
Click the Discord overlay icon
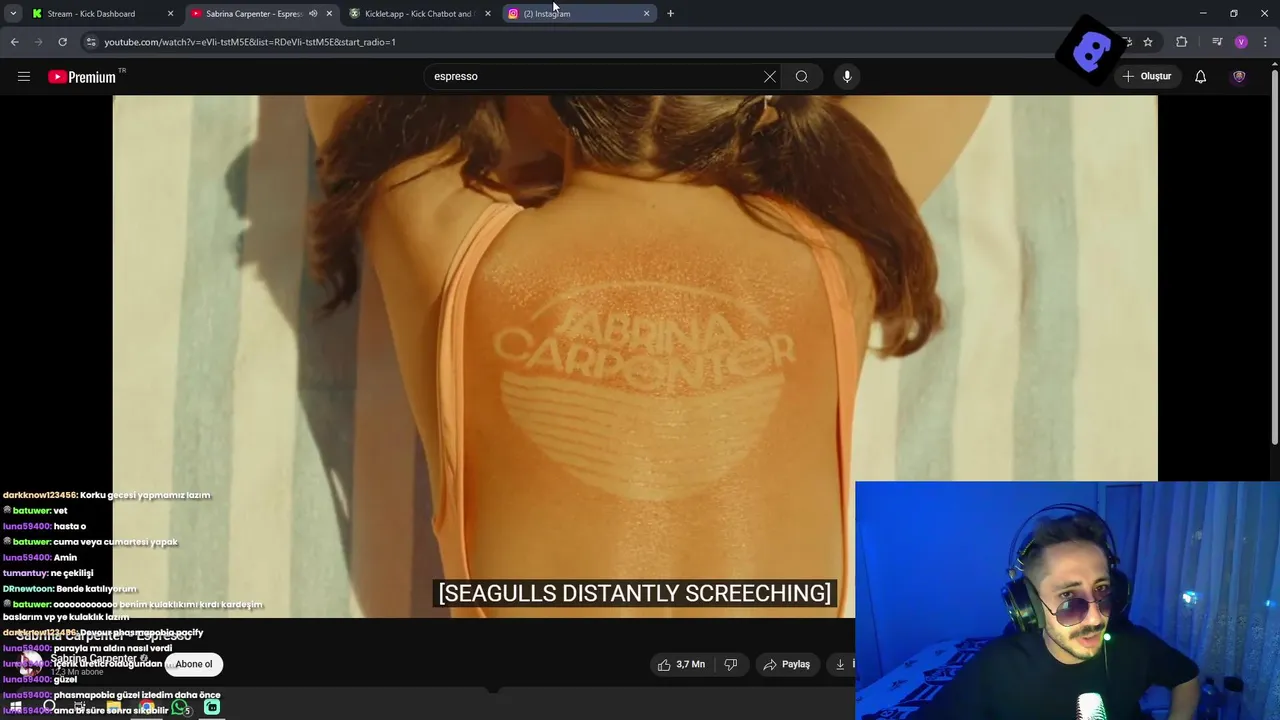(x=1091, y=51)
